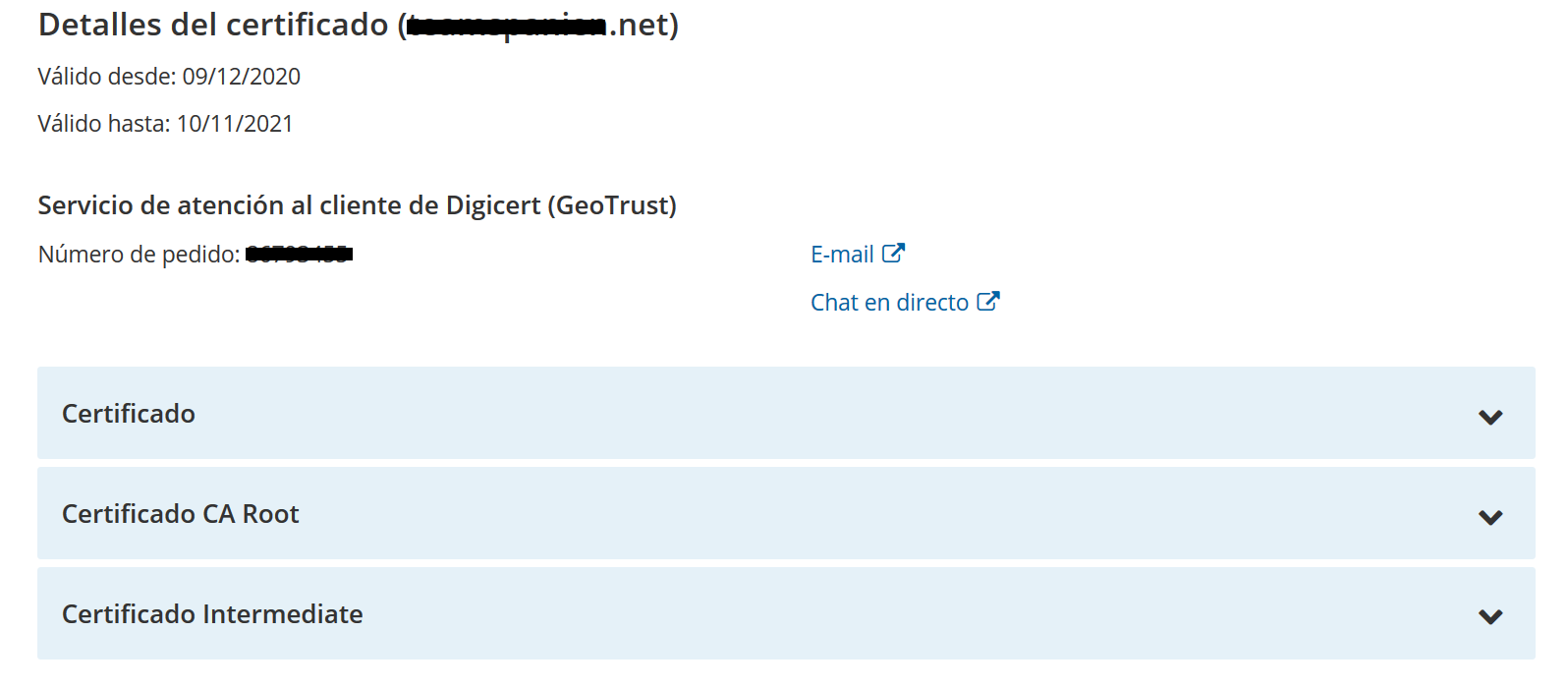Click the Número de pedido value
The height and width of the screenshot is (689, 1568).
[x=300, y=253]
